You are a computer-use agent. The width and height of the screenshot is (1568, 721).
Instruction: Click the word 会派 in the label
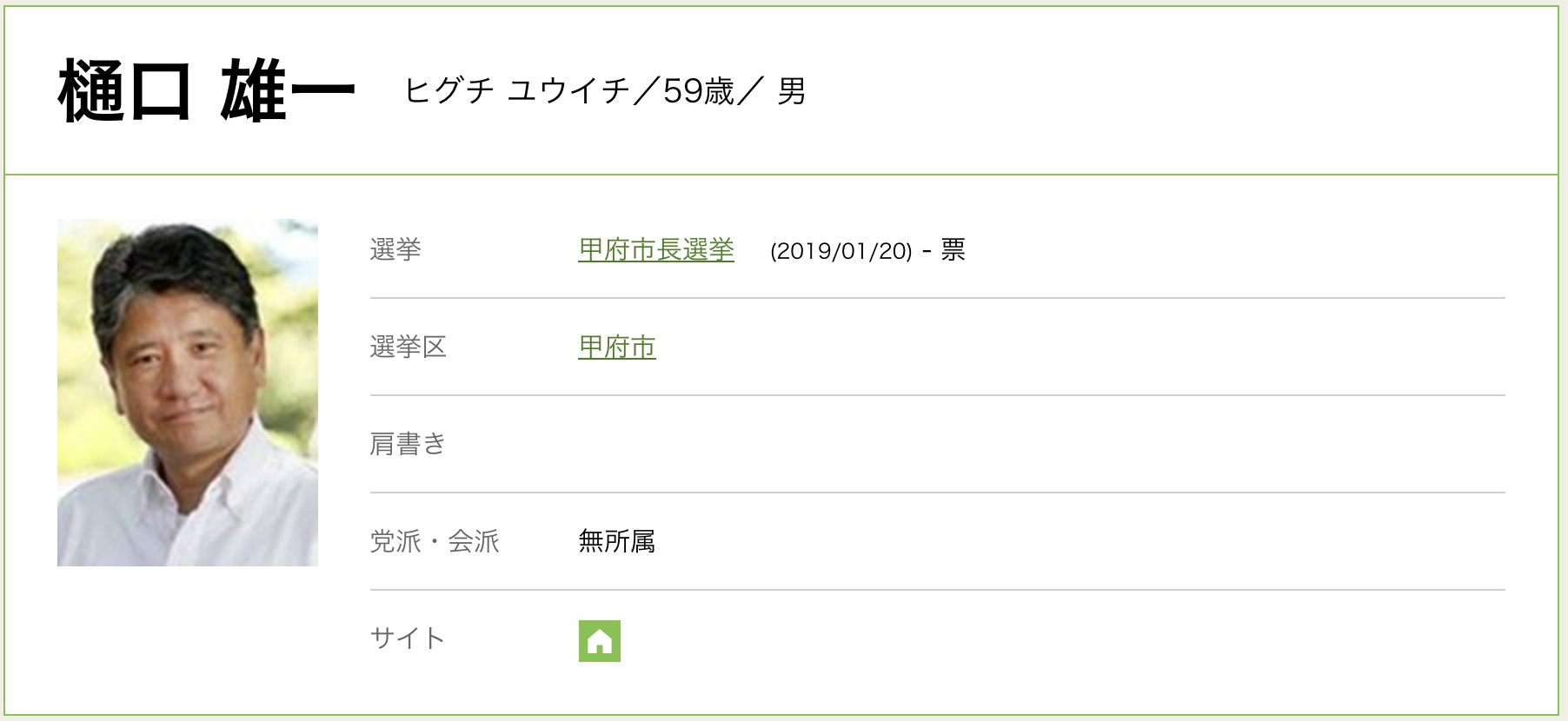474,542
